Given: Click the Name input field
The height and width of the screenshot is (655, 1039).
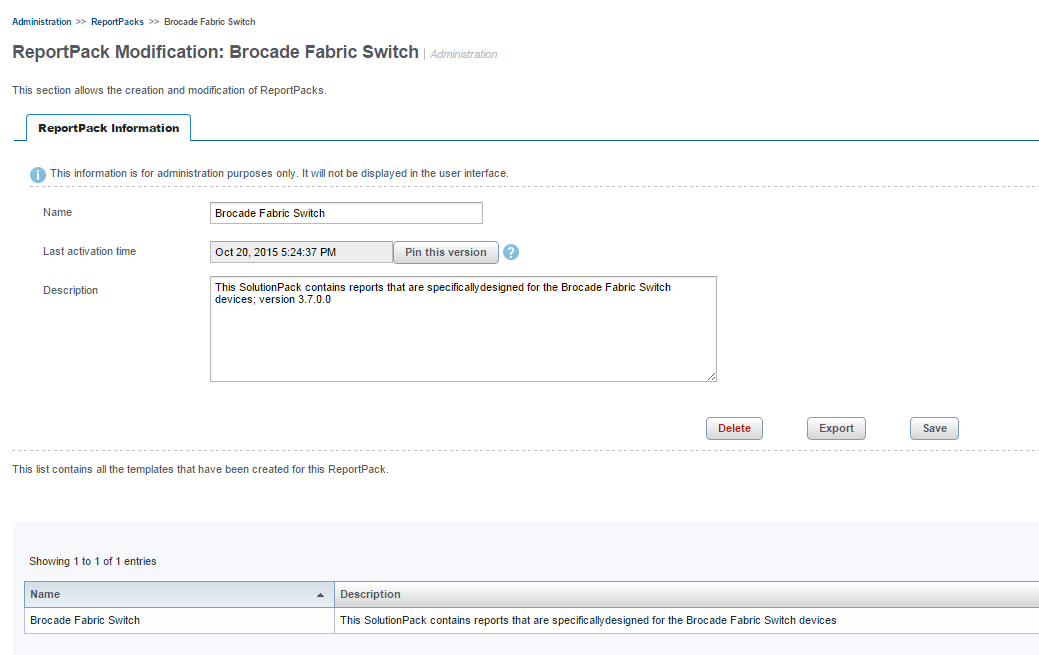Looking at the screenshot, I should tap(346, 213).
